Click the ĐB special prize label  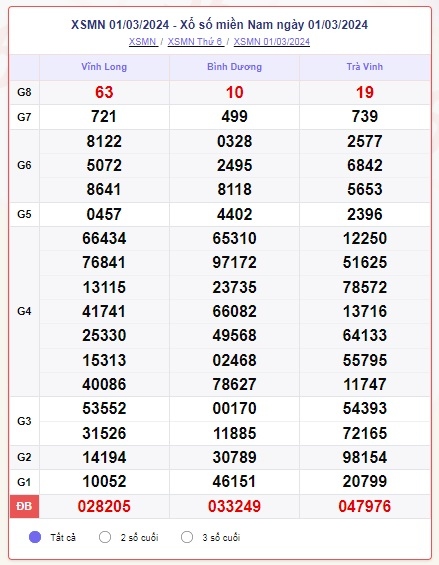(x=24, y=506)
